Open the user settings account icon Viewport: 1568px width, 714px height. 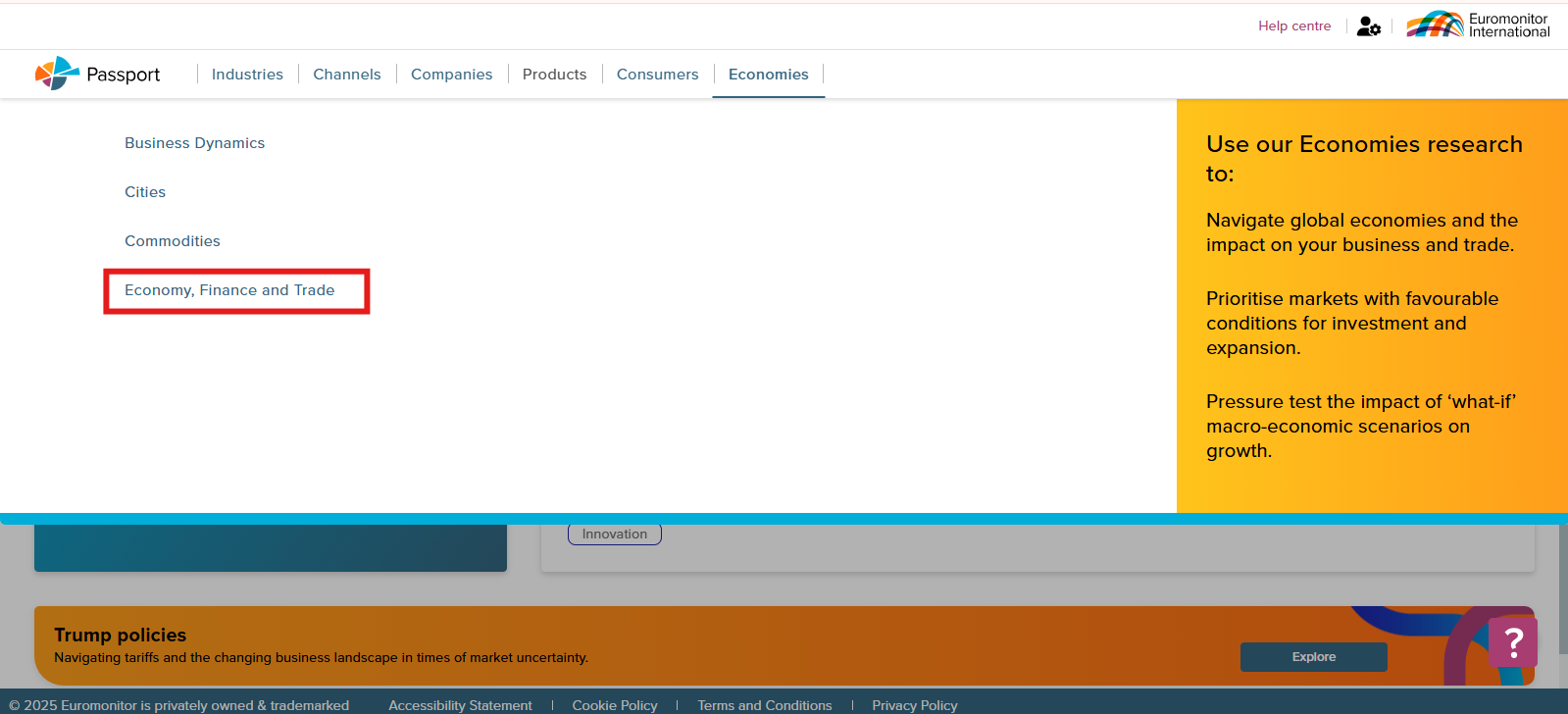(1368, 26)
